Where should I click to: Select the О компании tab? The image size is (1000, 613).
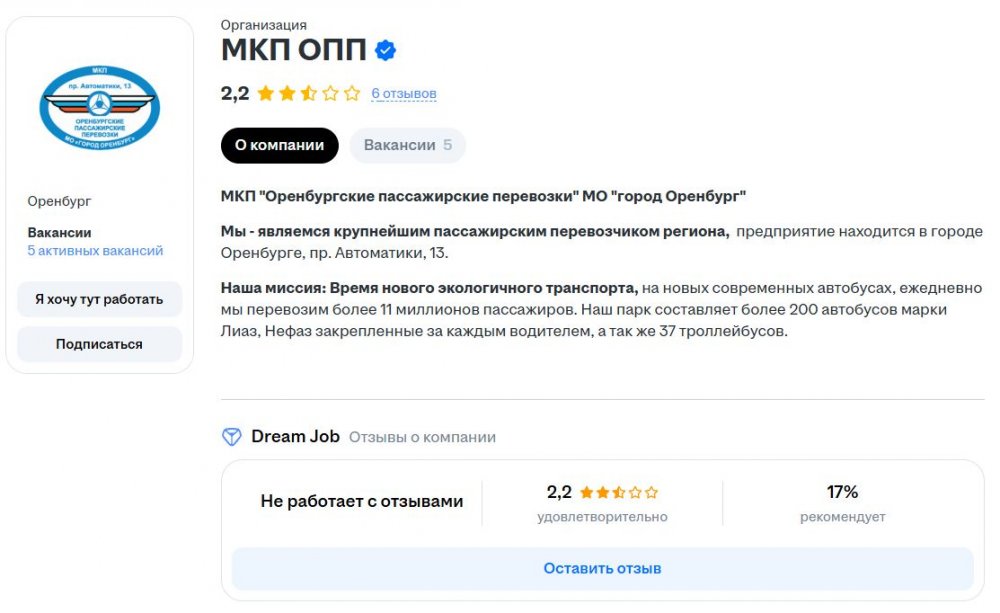[279, 145]
